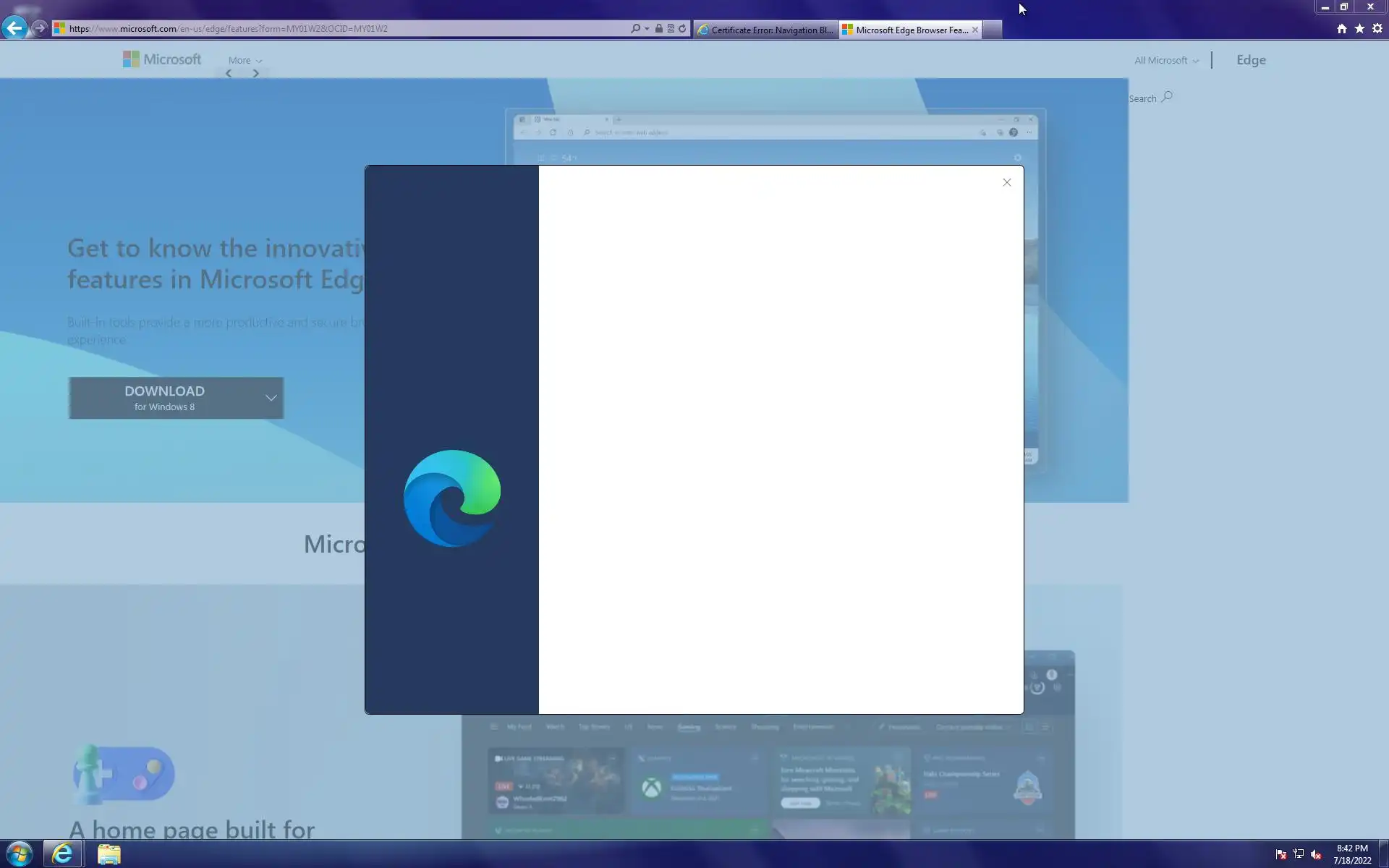Click the muted volume tray icon
Viewport: 1389px width, 868px height.
(x=1316, y=854)
